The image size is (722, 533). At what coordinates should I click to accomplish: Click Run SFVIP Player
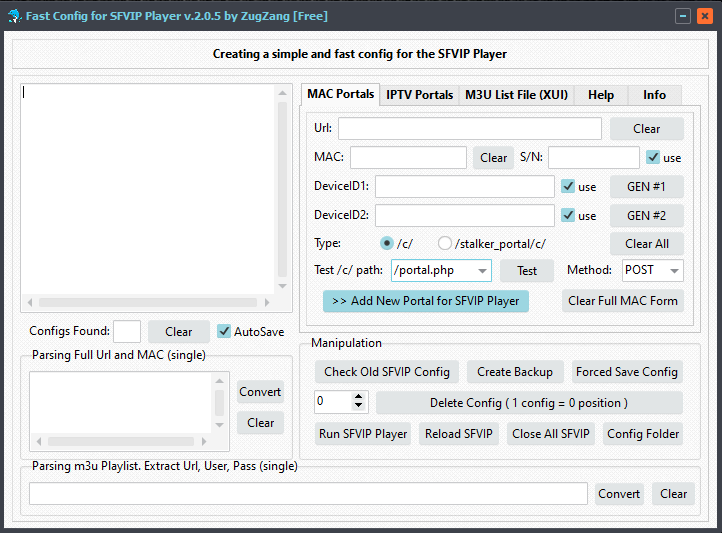pyautogui.click(x=363, y=434)
